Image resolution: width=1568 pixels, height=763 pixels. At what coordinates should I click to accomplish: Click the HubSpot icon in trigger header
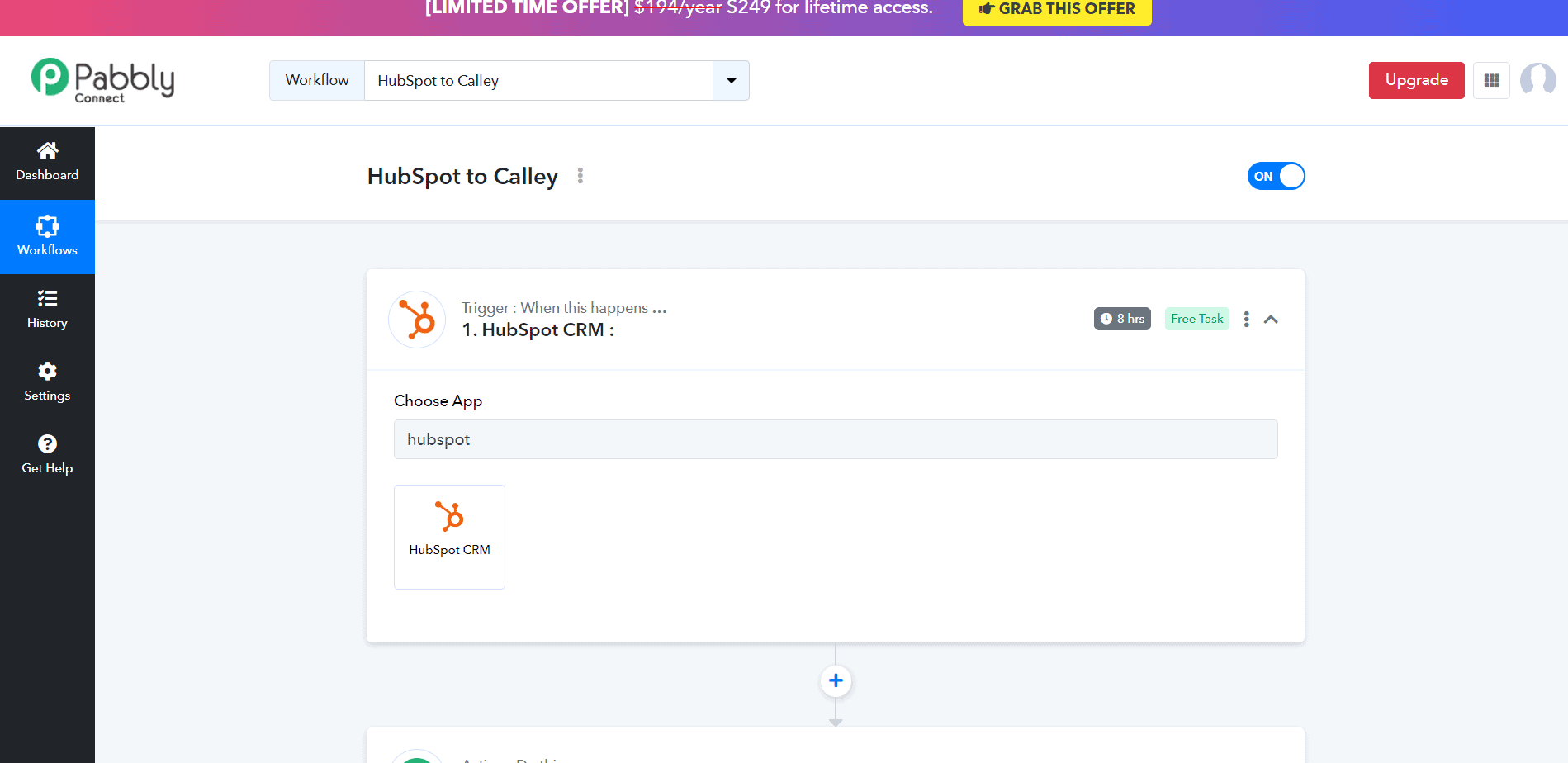tap(417, 320)
